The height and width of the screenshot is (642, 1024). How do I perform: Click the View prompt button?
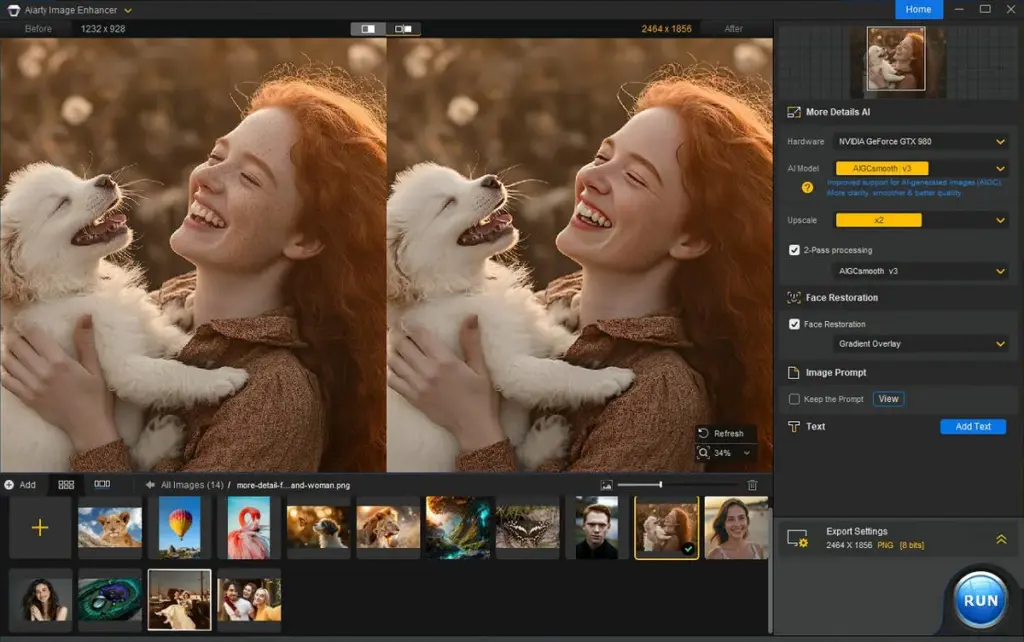[x=888, y=399]
